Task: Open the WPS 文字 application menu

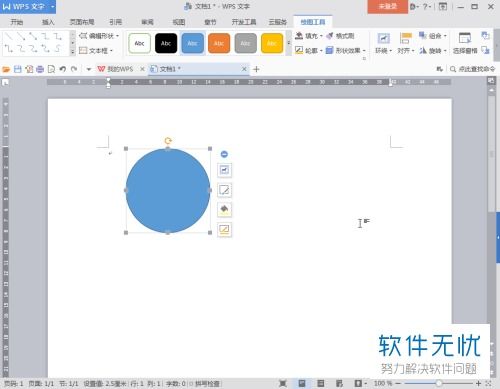Action: [x=28, y=6]
